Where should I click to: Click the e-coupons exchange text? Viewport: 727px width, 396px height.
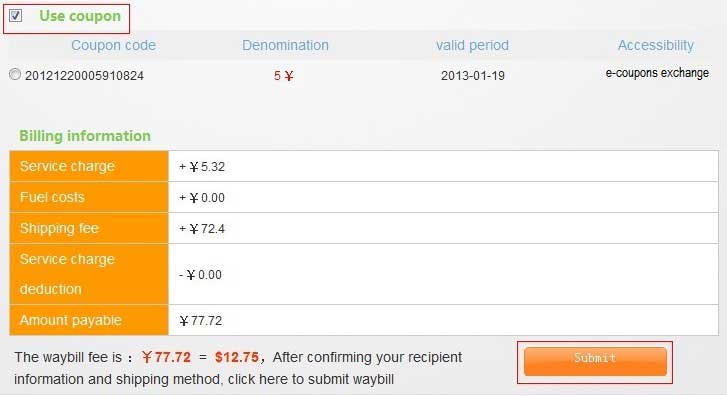(657, 73)
